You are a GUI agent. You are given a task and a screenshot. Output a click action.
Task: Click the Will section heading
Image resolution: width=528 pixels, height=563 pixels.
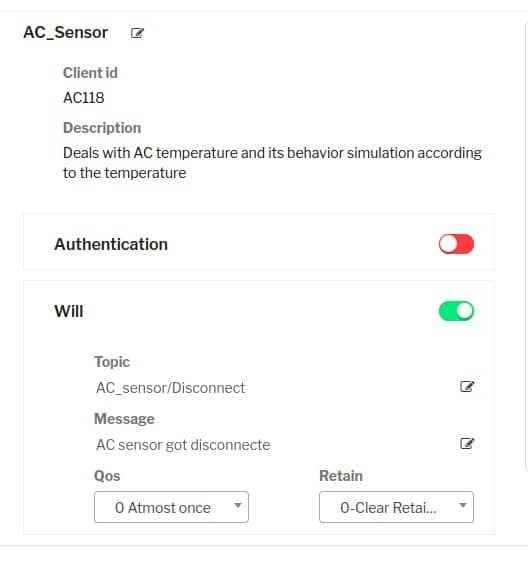(69, 311)
